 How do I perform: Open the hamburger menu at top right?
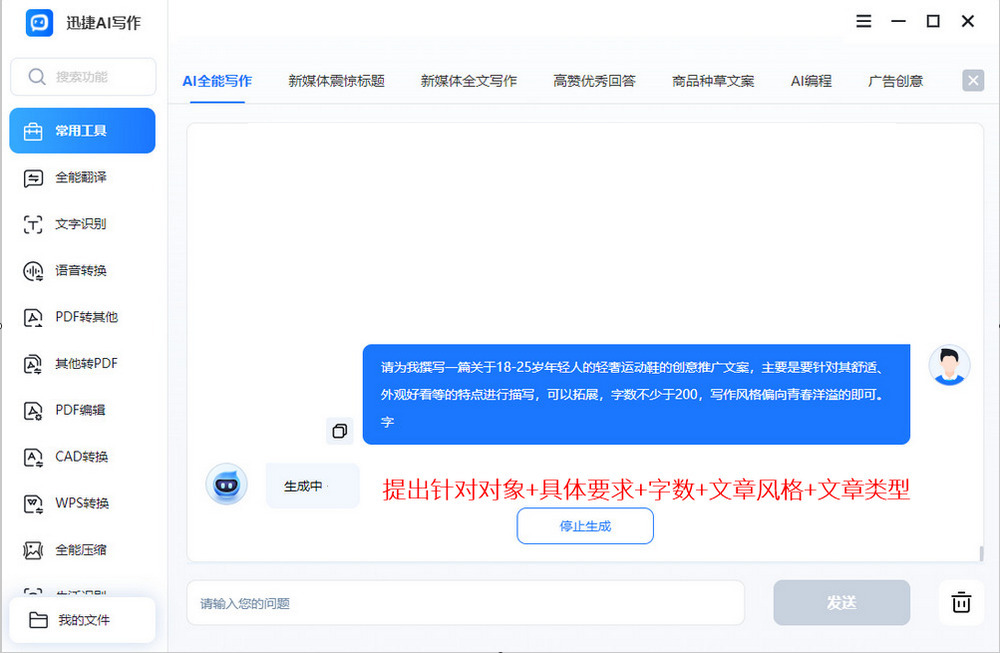click(863, 21)
